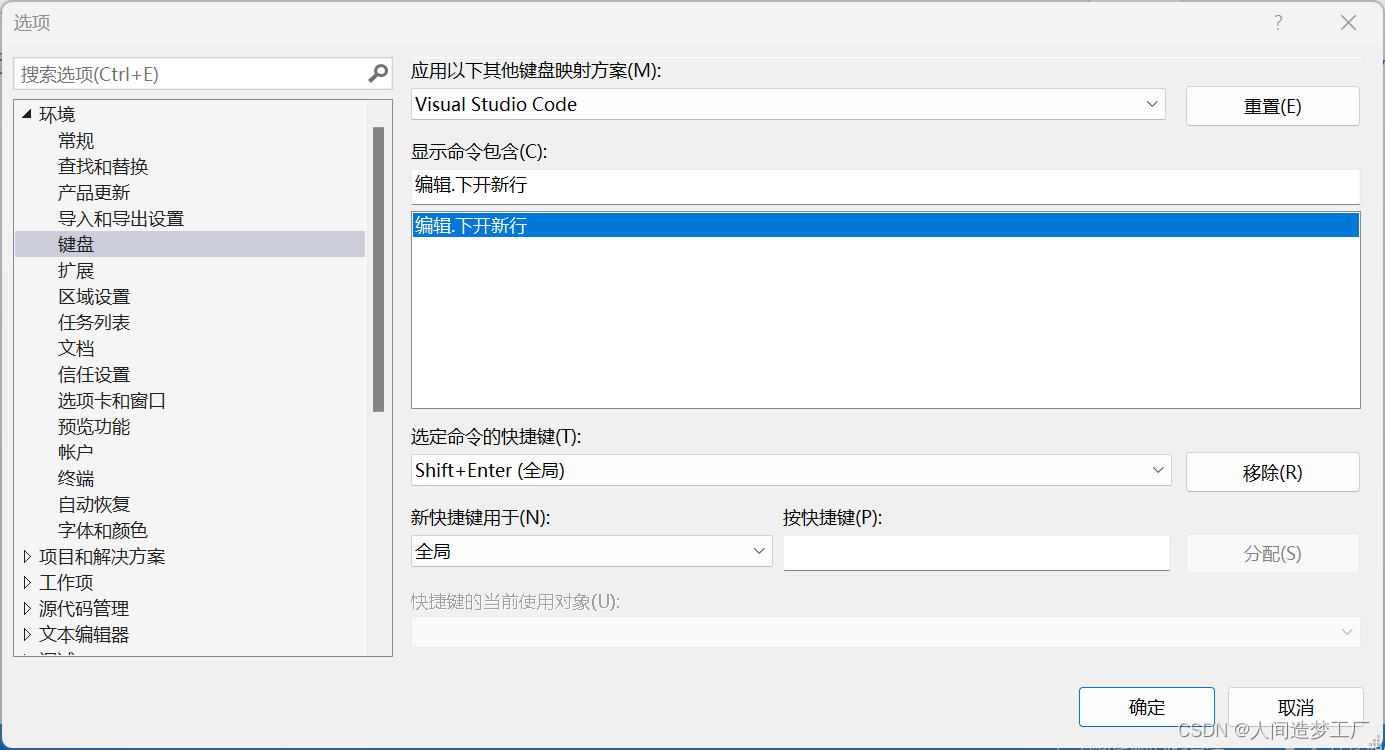Select 常规 in the tree
1385x750 pixels.
click(76, 141)
